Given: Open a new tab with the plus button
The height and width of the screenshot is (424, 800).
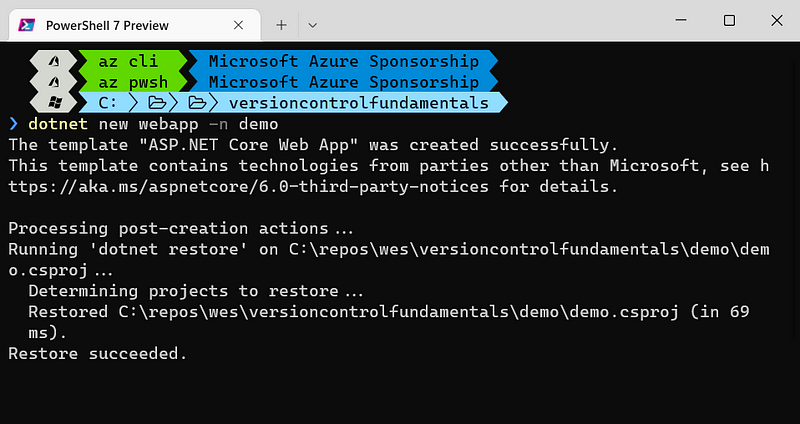Looking at the screenshot, I should pyautogui.click(x=281, y=24).
